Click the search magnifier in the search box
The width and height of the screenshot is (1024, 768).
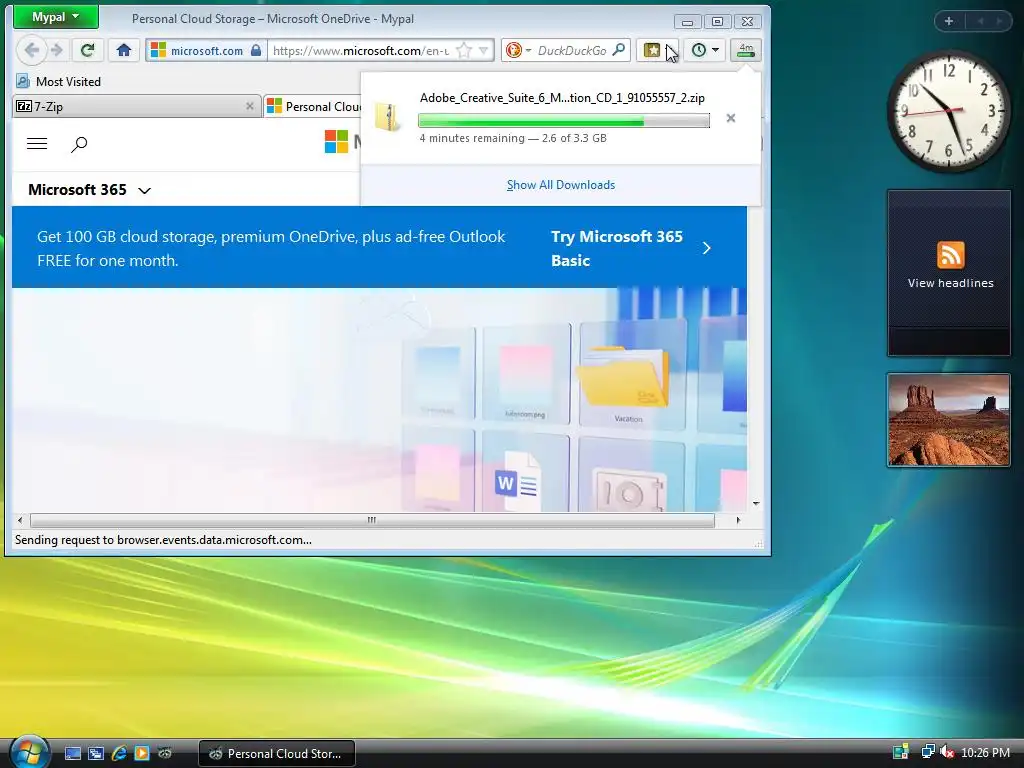pyautogui.click(x=619, y=50)
